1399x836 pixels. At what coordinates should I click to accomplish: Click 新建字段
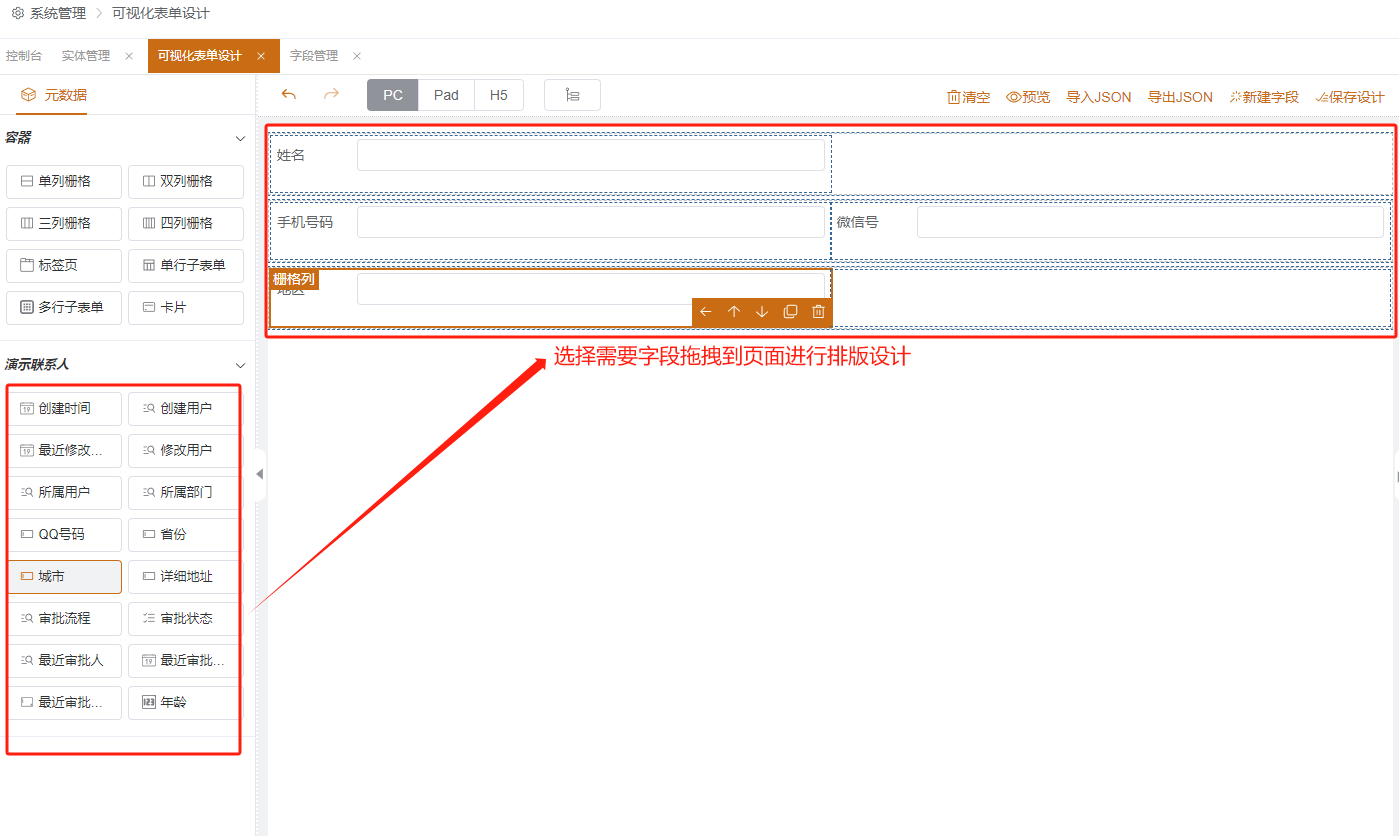point(1264,97)
